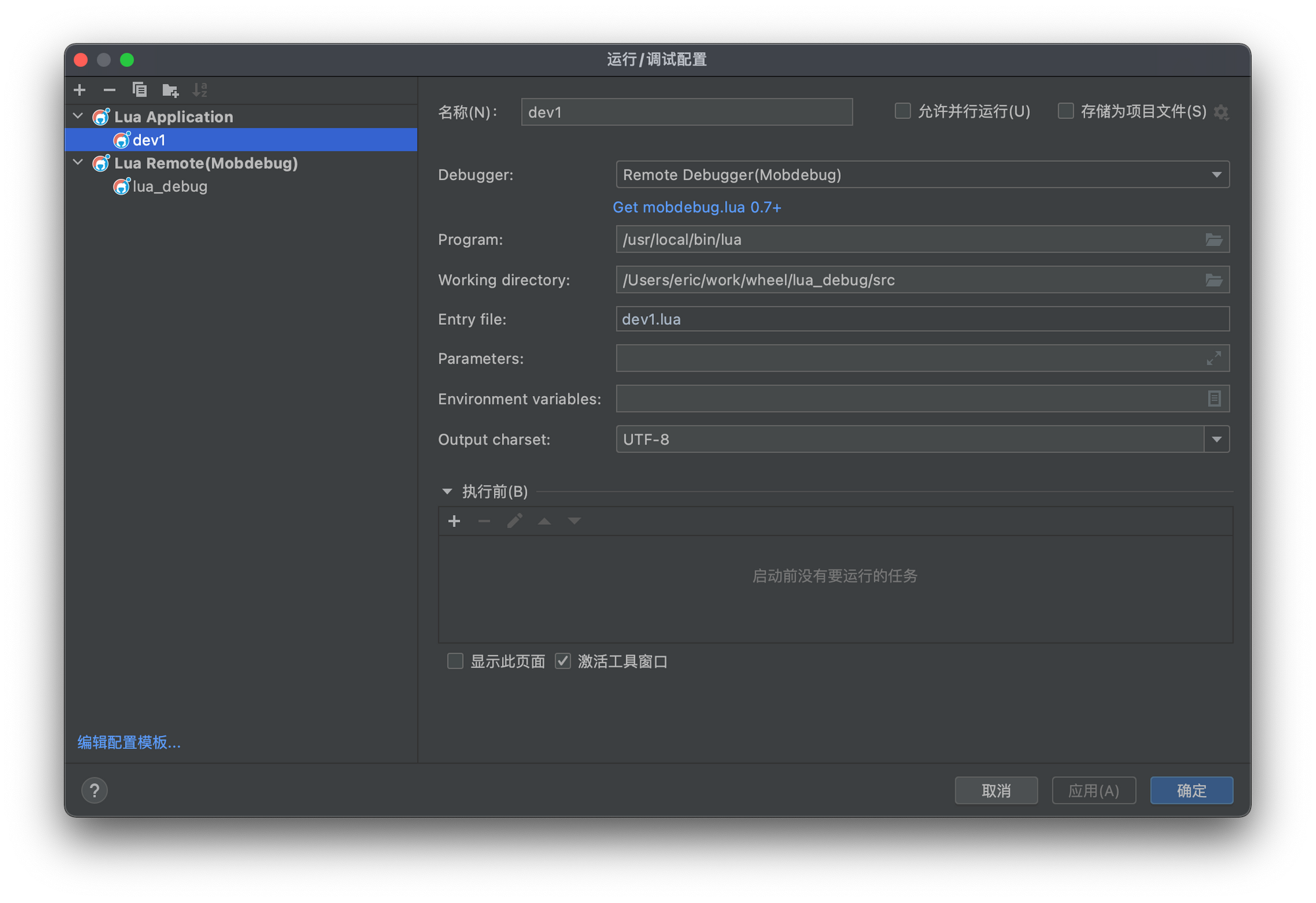Screen dimensions: 1316x903
Task: Collapse the Lua Application tree node
Action: tap(78, 116)
